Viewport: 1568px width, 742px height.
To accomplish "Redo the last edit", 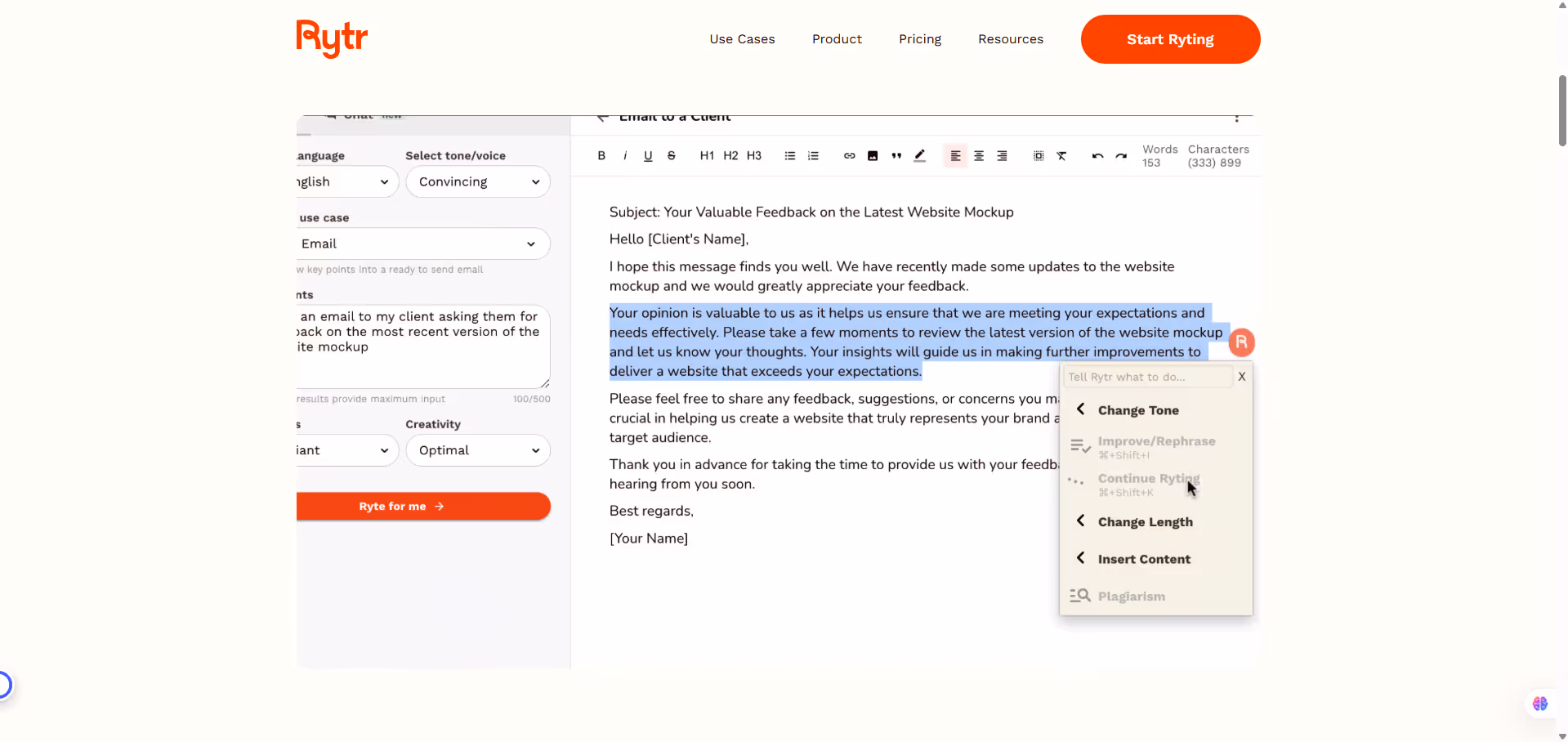I will pos(1121,155).
